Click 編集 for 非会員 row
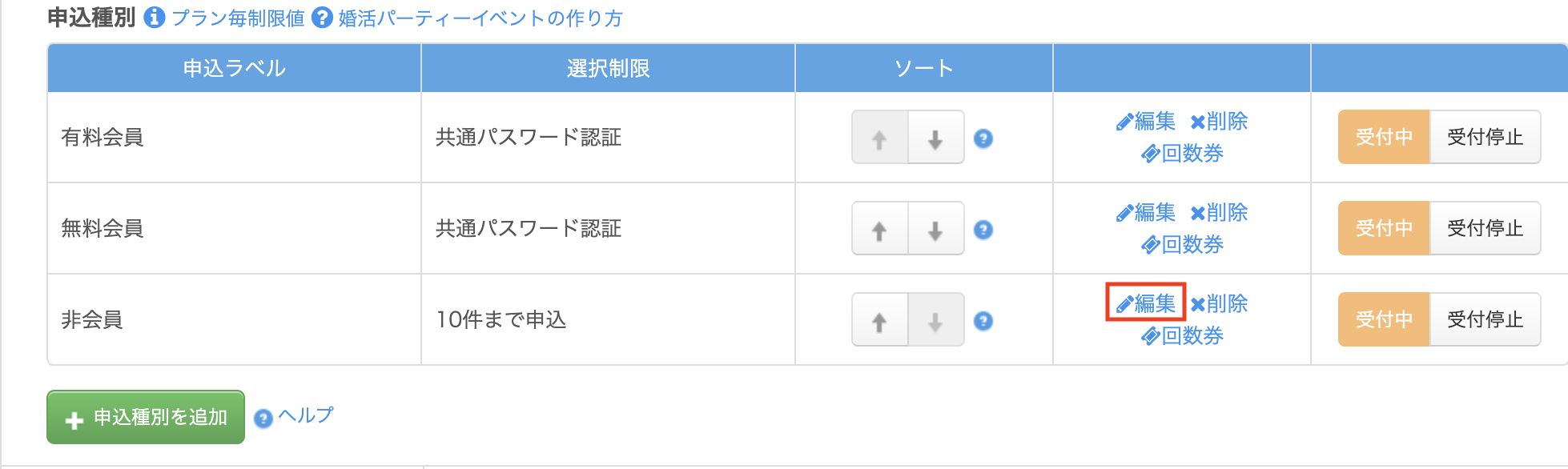The height and width of the screenshot is (469, 1568). tap(1146, 303)
